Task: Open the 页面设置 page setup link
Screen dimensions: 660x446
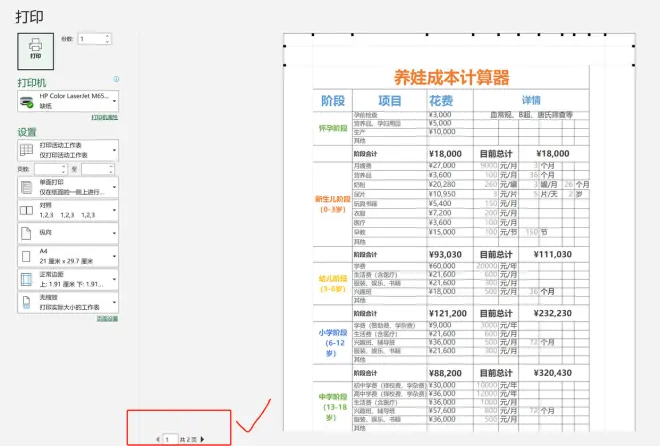Action: click(107, 319)
